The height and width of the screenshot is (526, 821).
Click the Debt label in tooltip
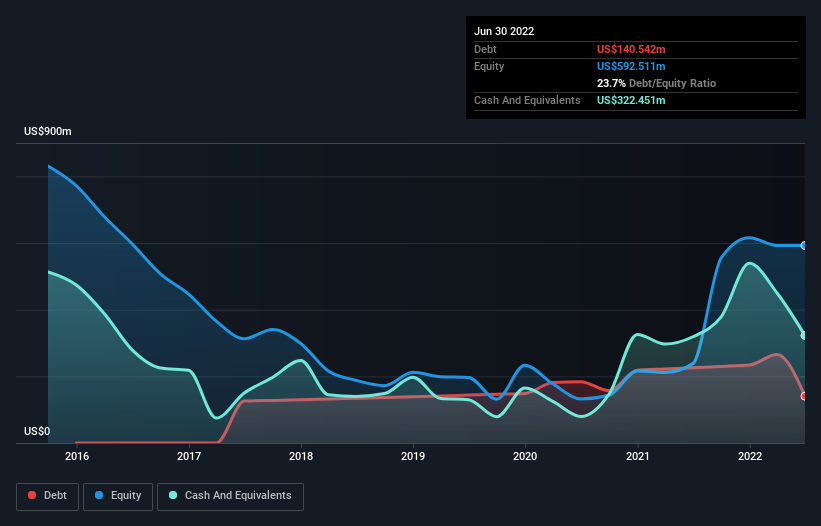485,49
